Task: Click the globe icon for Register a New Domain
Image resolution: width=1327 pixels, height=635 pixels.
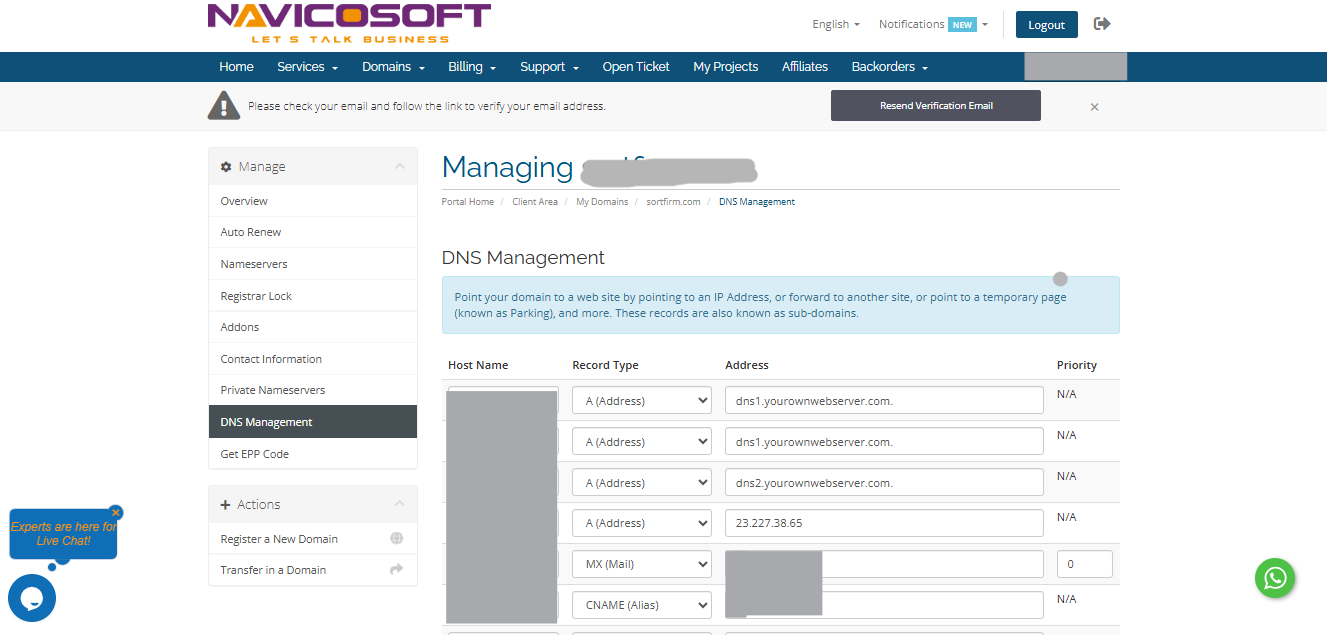Action: tap(396, 539)
